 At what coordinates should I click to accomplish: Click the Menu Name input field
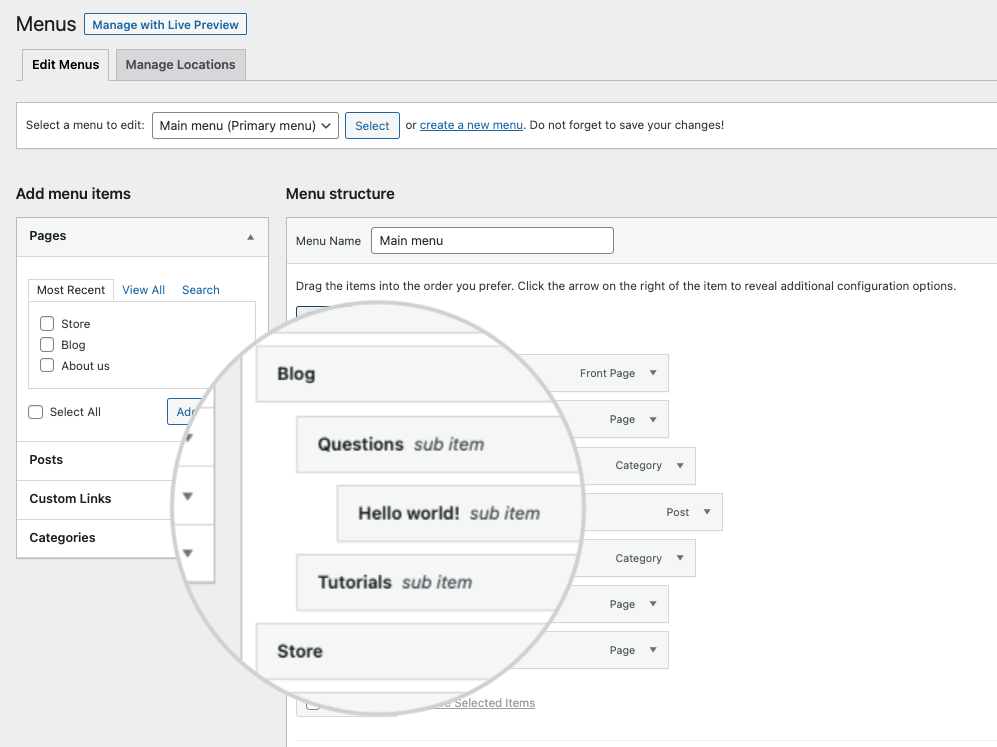[492, 241]
